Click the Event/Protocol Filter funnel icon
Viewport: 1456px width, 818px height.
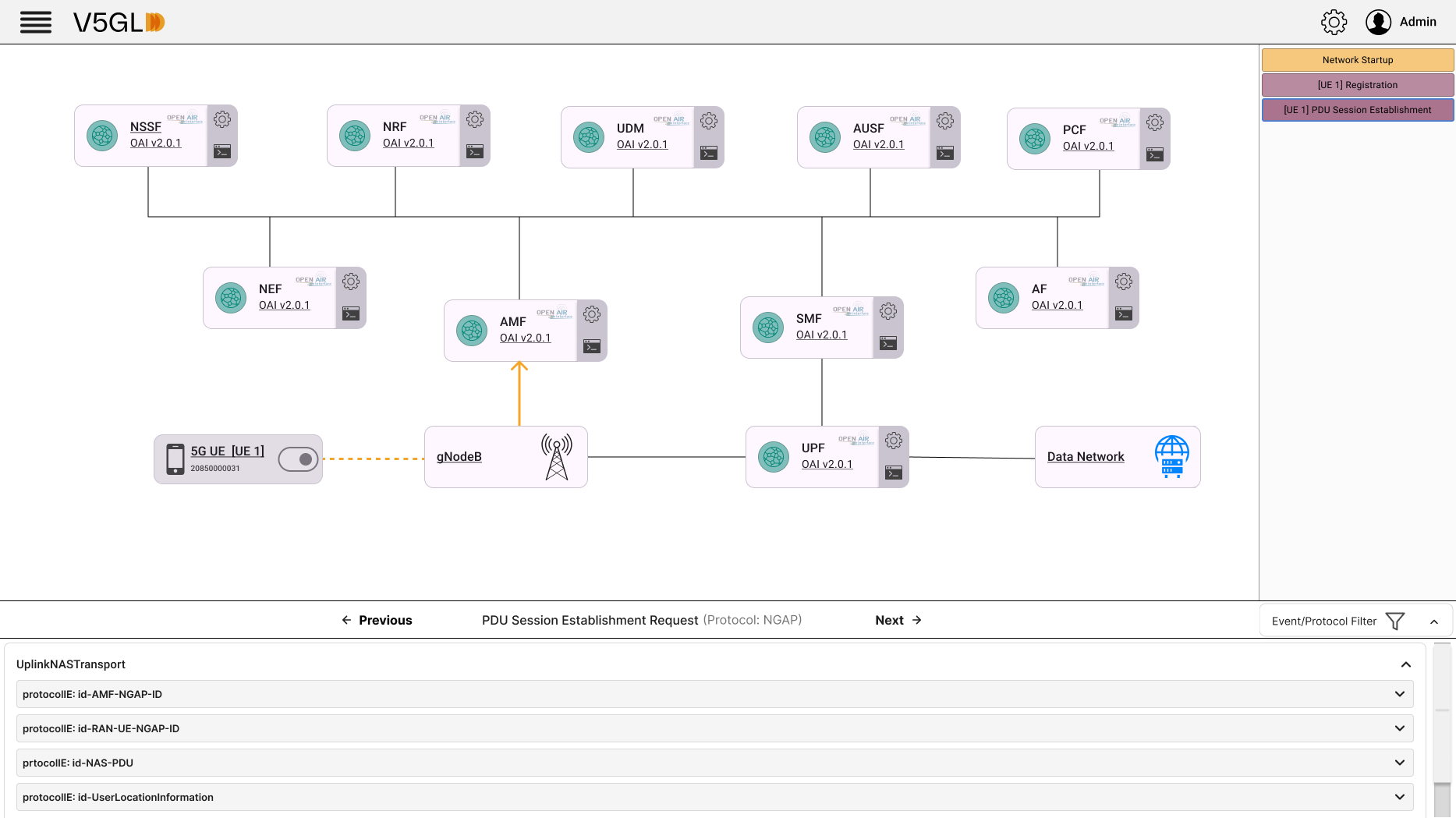1395,621
